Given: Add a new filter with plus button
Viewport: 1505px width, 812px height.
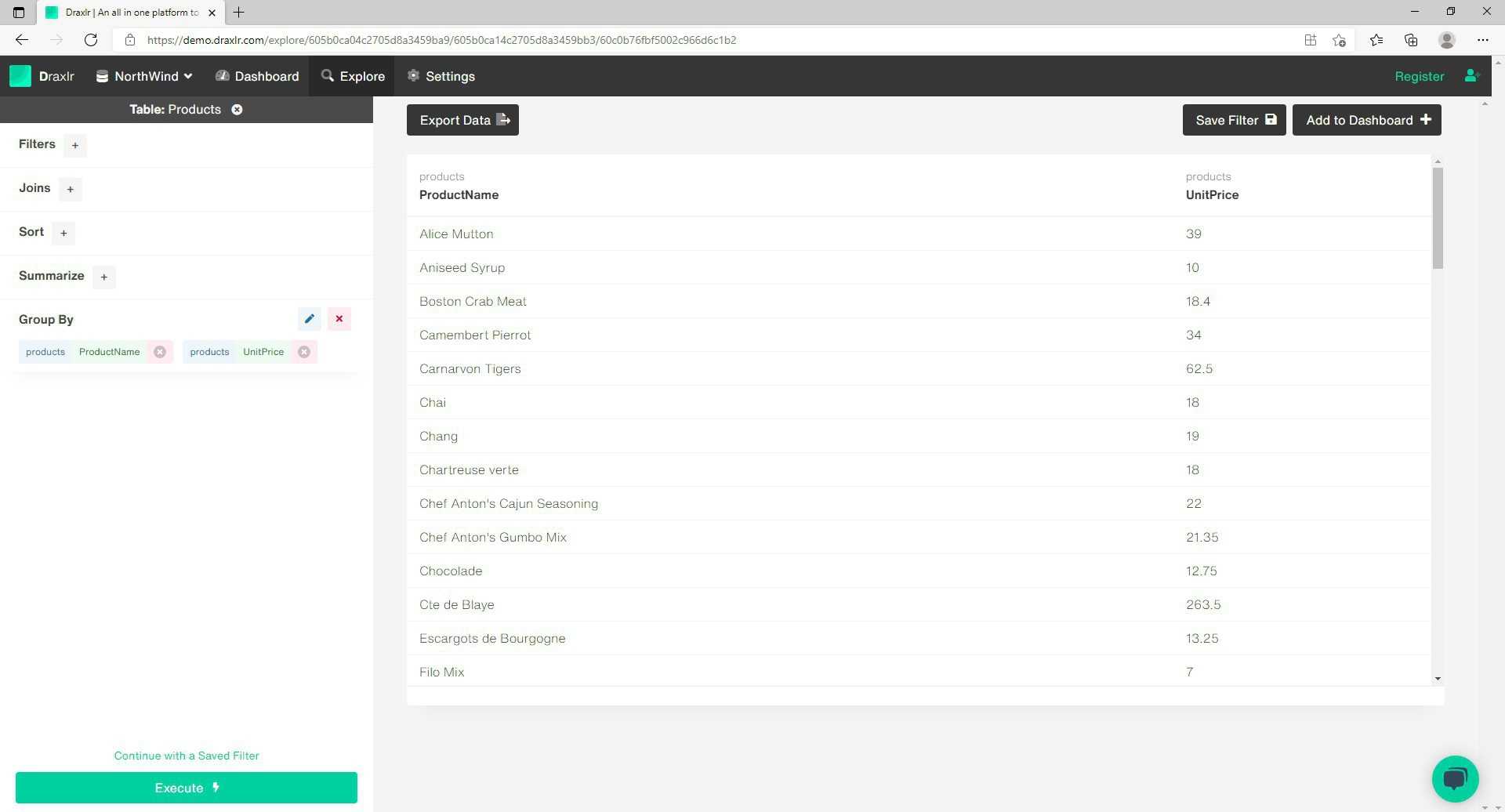Looking at the screenshot, I should pos(75,145).
